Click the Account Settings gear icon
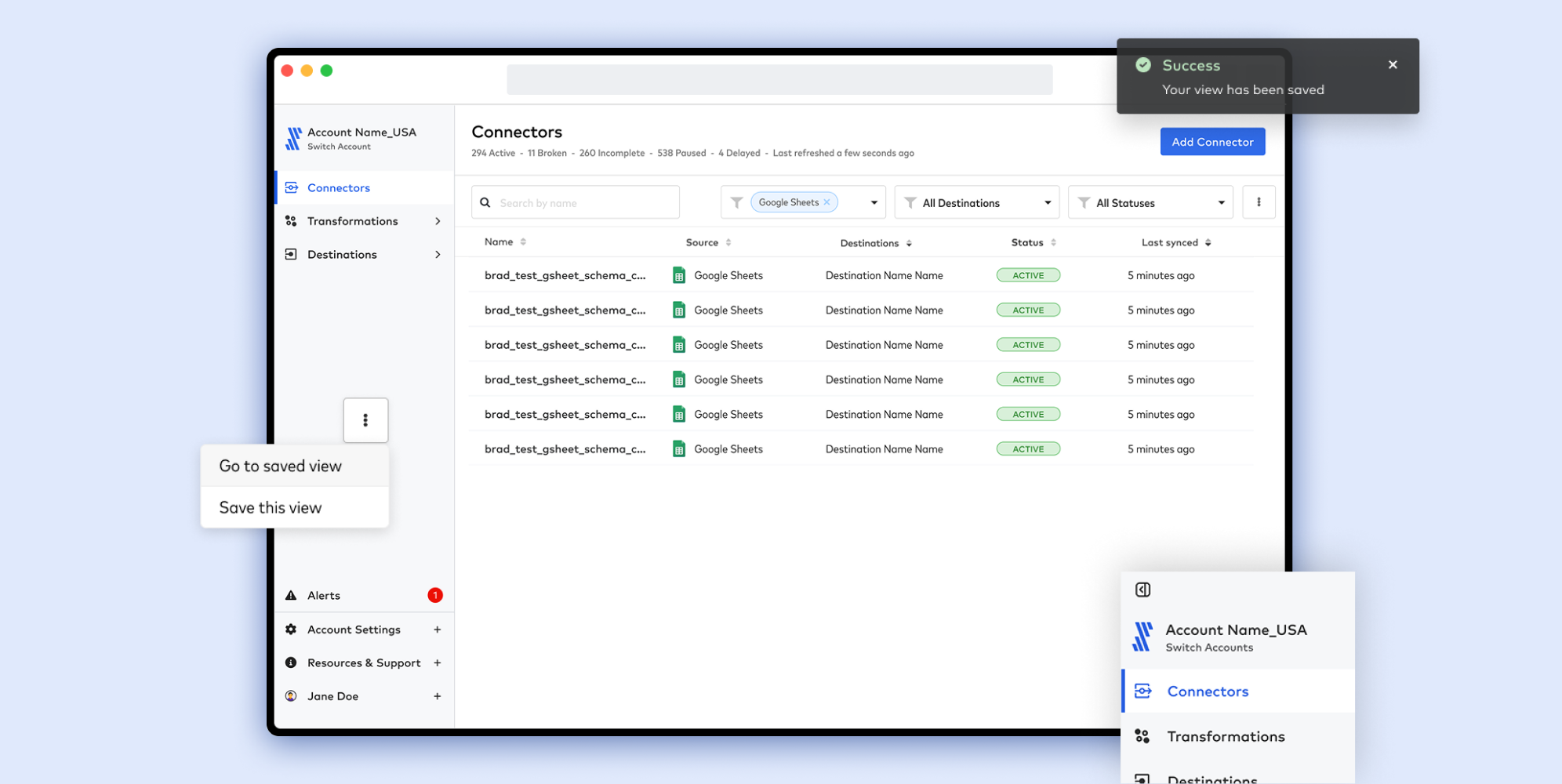Image resolution: width=1562 pixels, height=784 pixels. click(291, 630)
